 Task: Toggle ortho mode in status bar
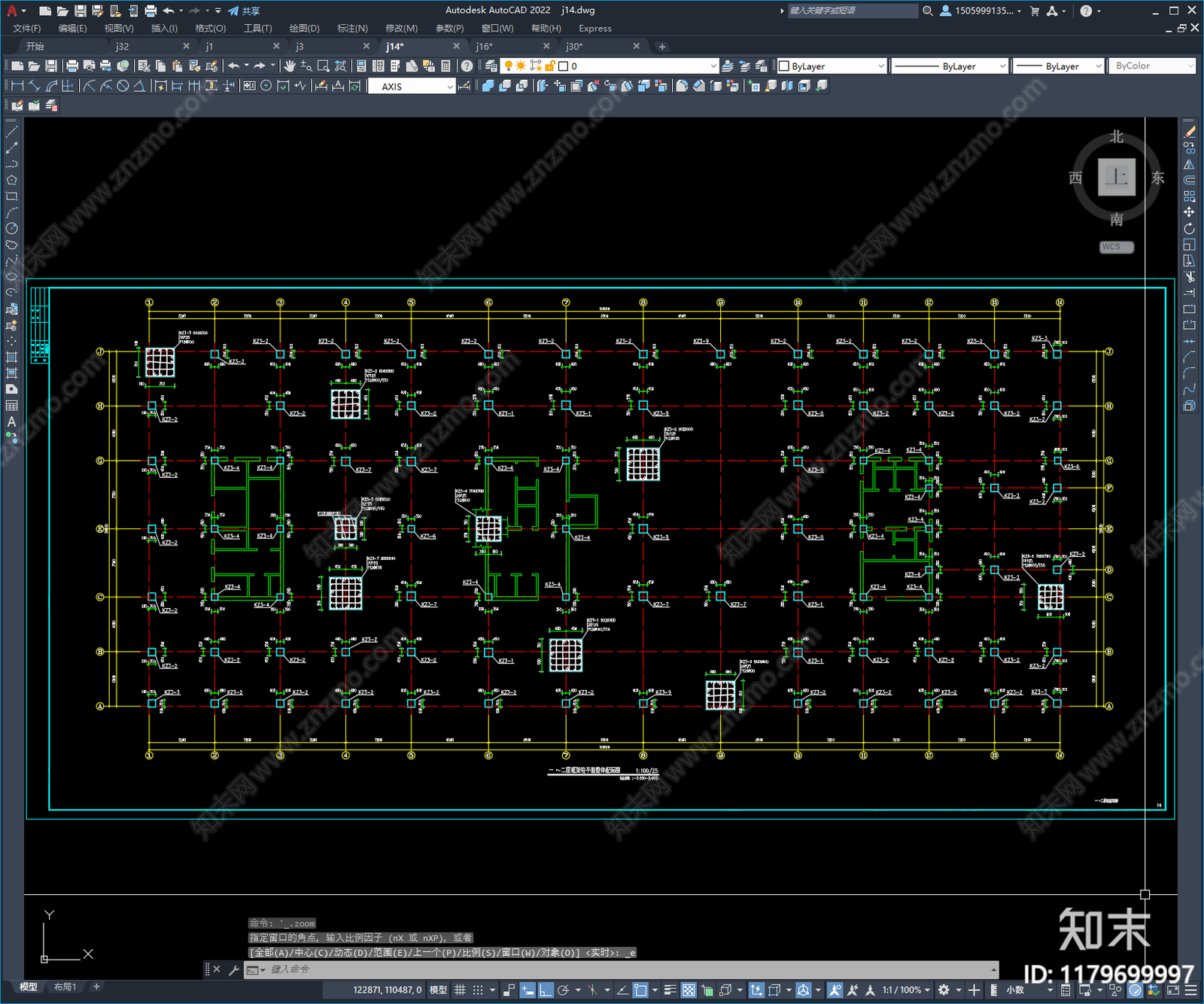(546, 990)
